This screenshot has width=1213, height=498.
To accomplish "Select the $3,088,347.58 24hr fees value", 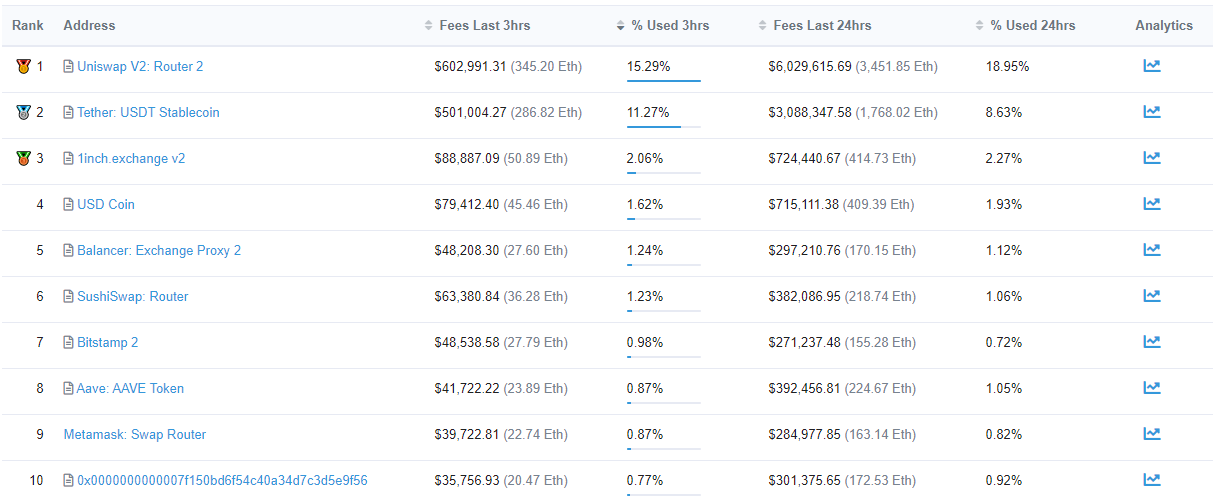I will tap(810, 113).
